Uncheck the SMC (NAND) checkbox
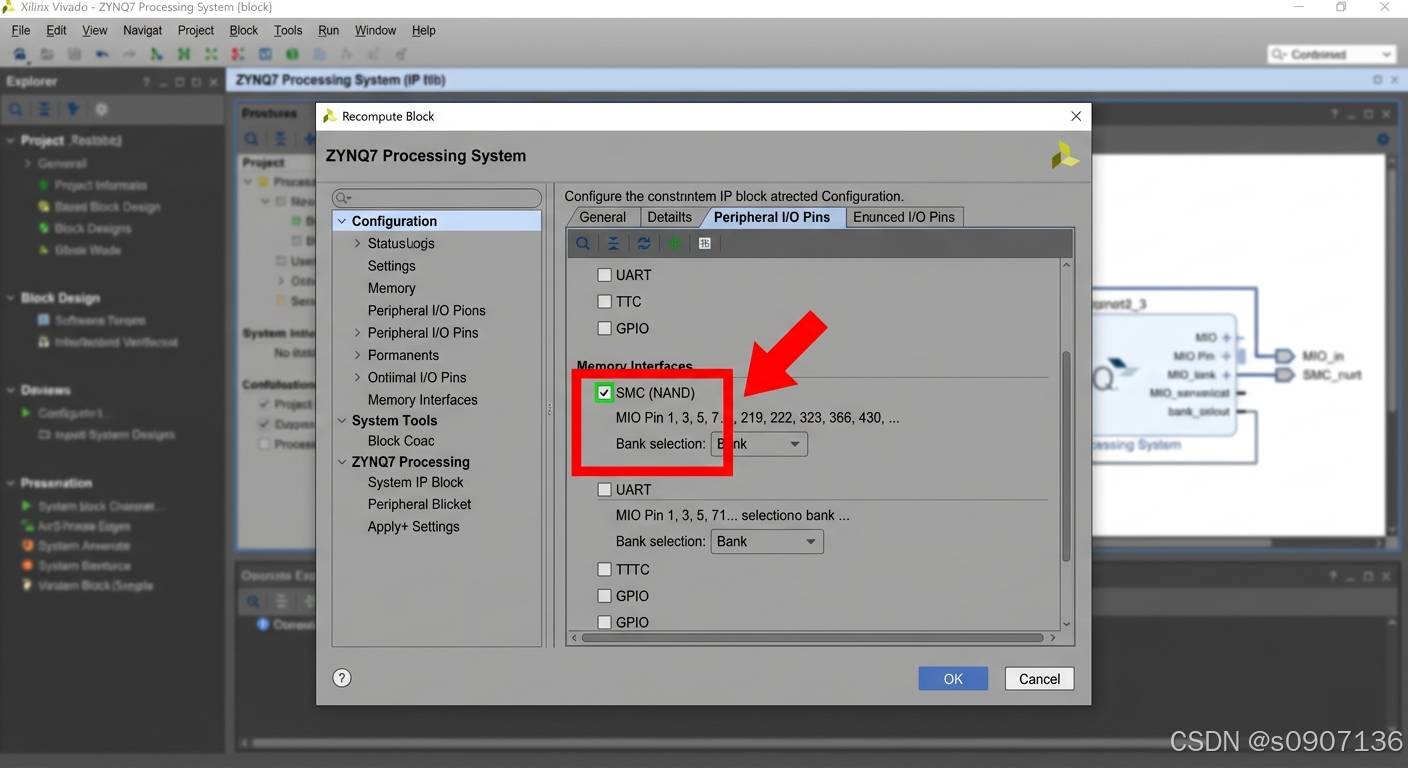 (x=604, y=393)
